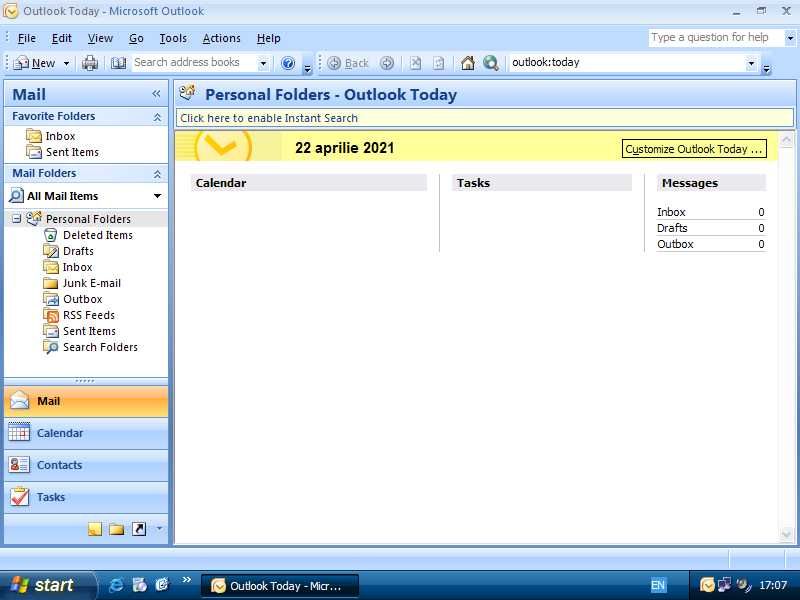Open the address bar dropdown arrow
800x600 pixels.
(x=751, y=63)
